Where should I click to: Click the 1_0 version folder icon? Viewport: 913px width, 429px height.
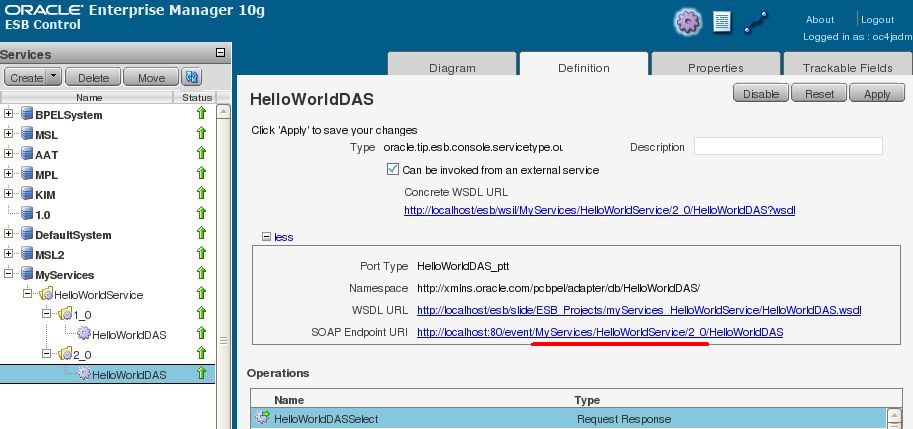[x=65, y=314]
